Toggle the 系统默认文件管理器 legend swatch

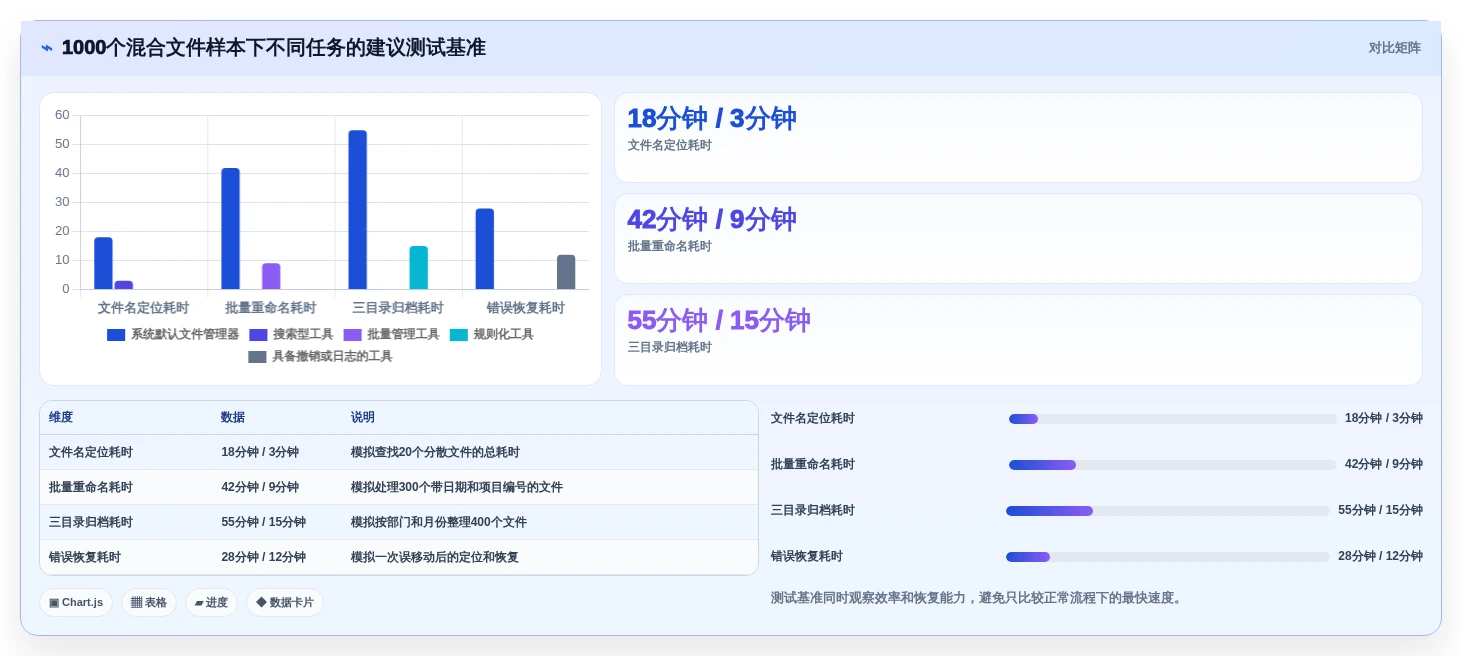coord(116,335)
